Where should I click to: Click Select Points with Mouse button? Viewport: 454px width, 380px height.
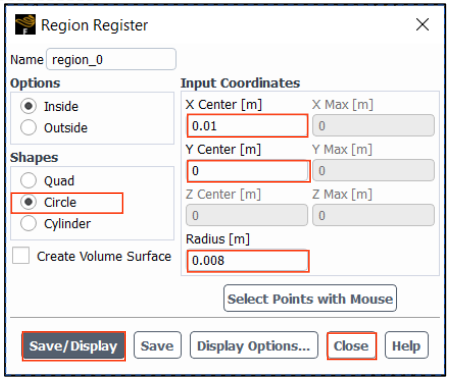click(310, 298)
